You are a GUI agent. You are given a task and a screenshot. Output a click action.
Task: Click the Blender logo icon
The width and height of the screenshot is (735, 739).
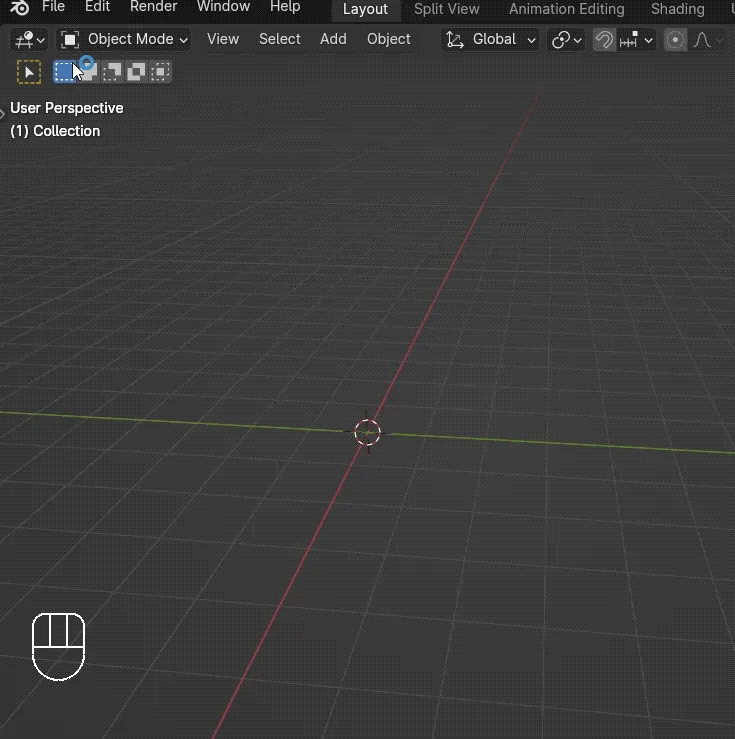(x=19, y=8)
